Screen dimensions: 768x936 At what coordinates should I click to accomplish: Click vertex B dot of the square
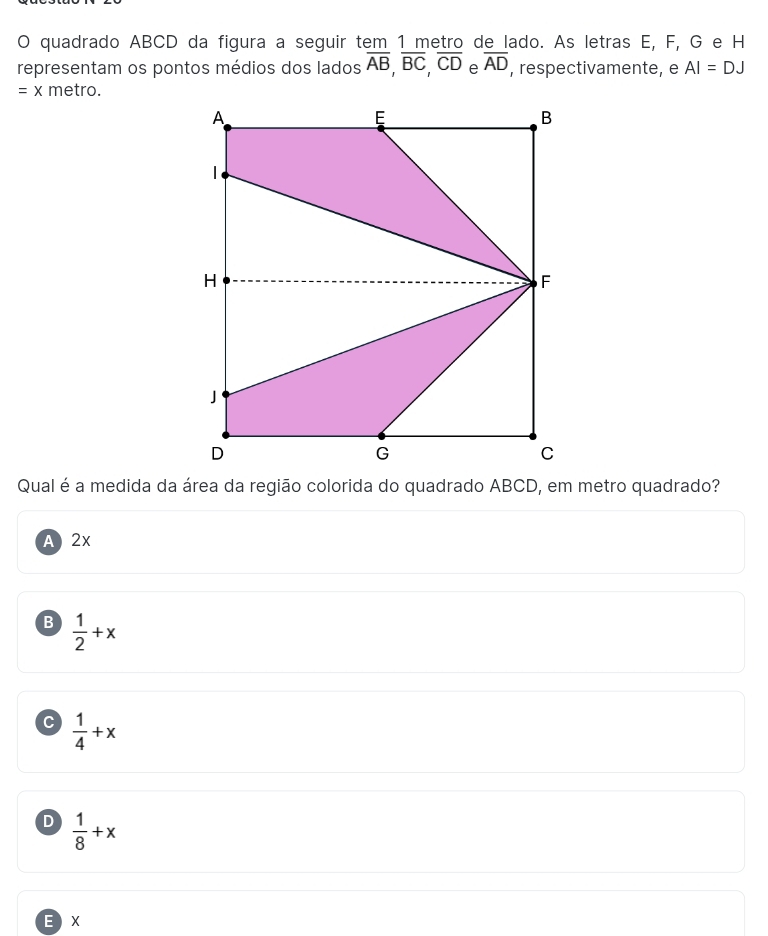click(x=533, y=128)
